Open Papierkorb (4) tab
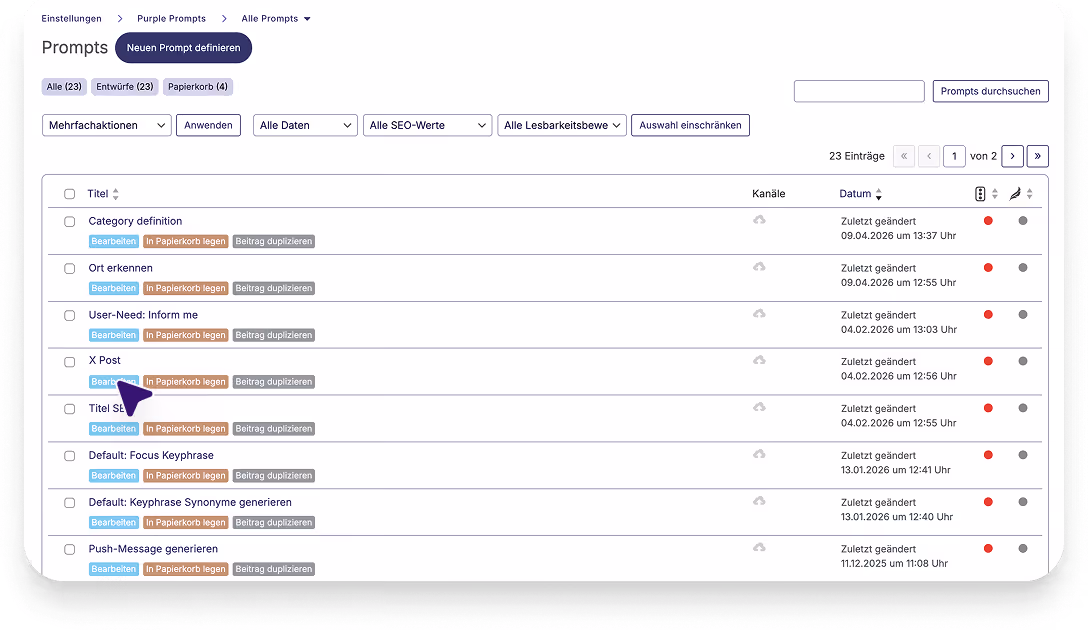 [x=198, y=87]
